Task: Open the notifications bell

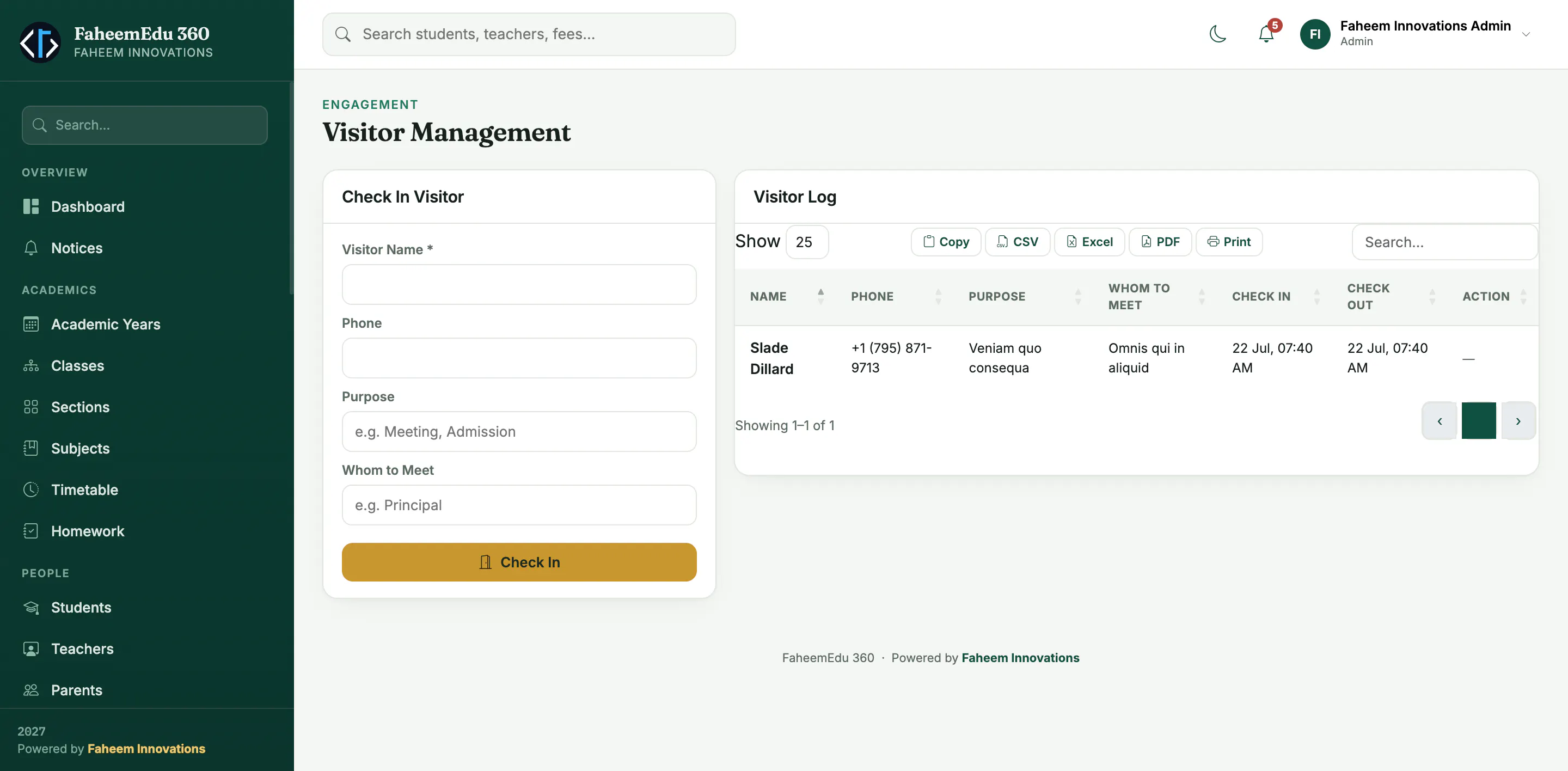Action: 1266,34
